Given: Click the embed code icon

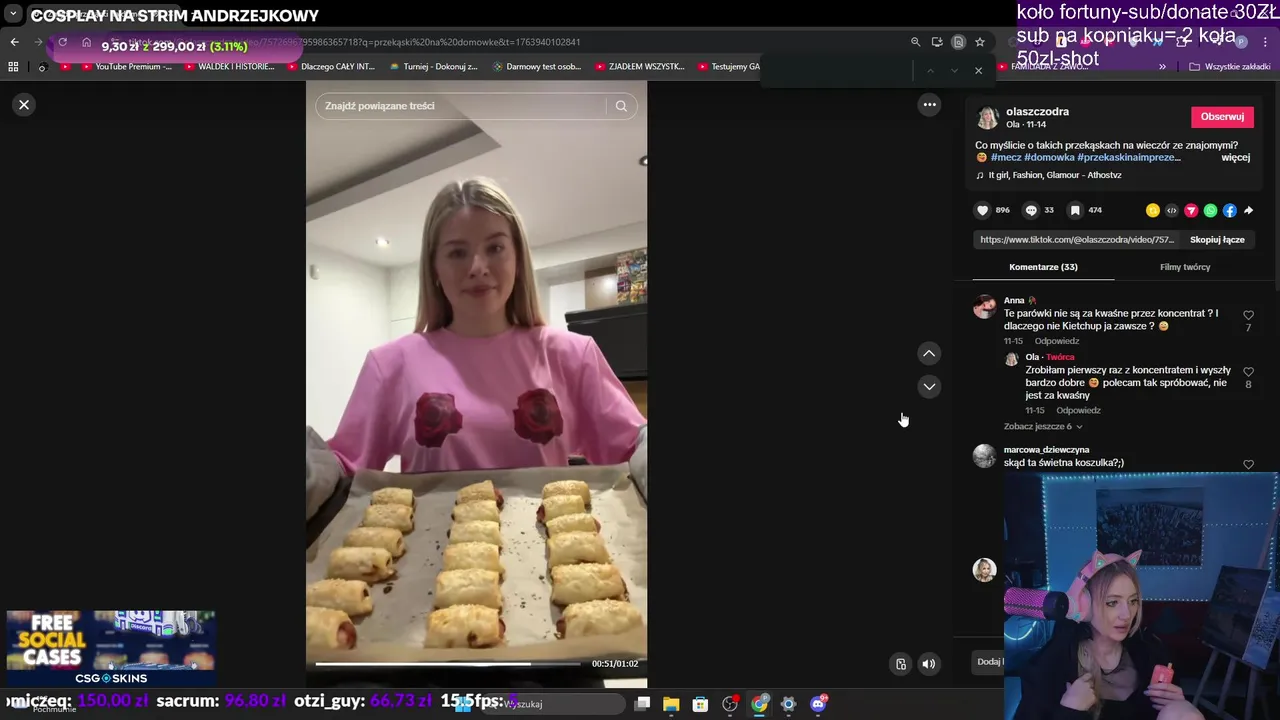Looking at the screenshot, I should [x=1172, y=210].
